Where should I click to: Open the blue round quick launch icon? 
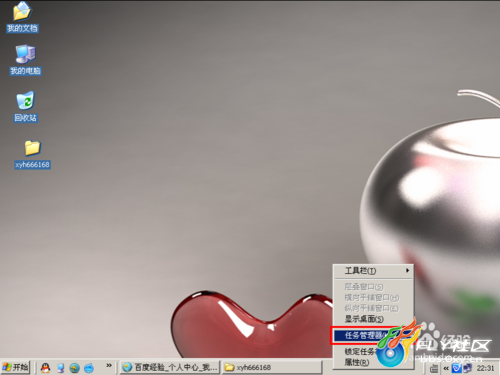pos(89,368)
